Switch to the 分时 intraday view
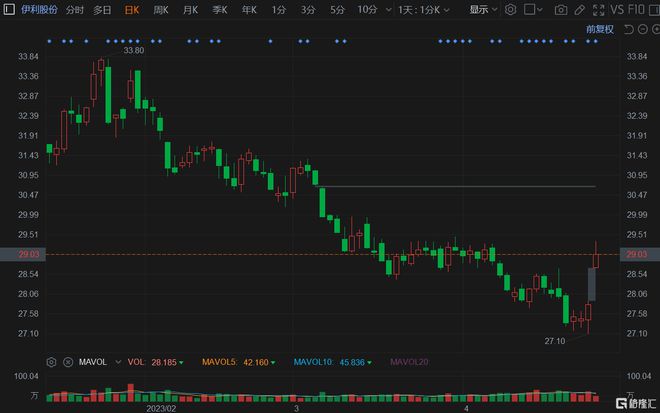This screenshot has width=660, height=413. tap(75, 10)
